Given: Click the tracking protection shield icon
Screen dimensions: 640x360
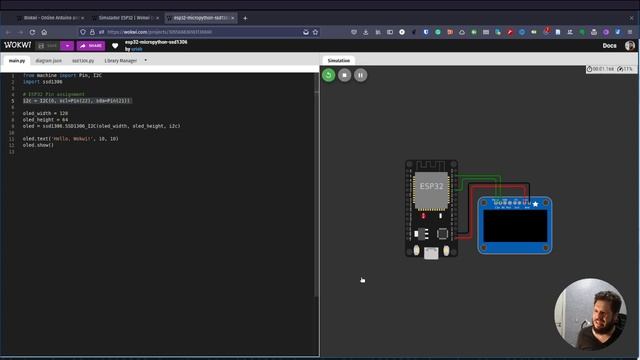Looking at the screenshot, I should [83, 32].
